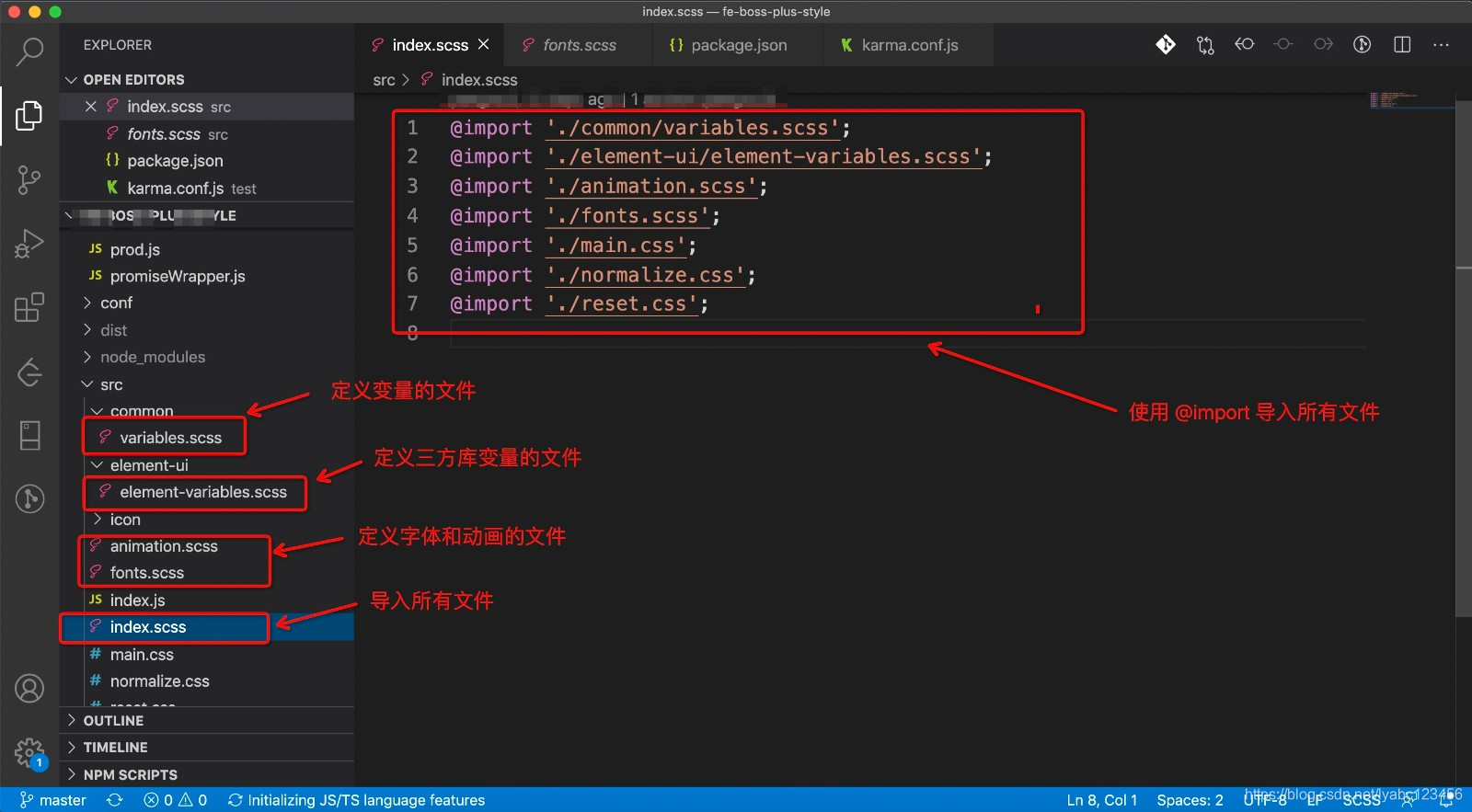
Task: Collapse the src folder
Action: click(207, 384)
